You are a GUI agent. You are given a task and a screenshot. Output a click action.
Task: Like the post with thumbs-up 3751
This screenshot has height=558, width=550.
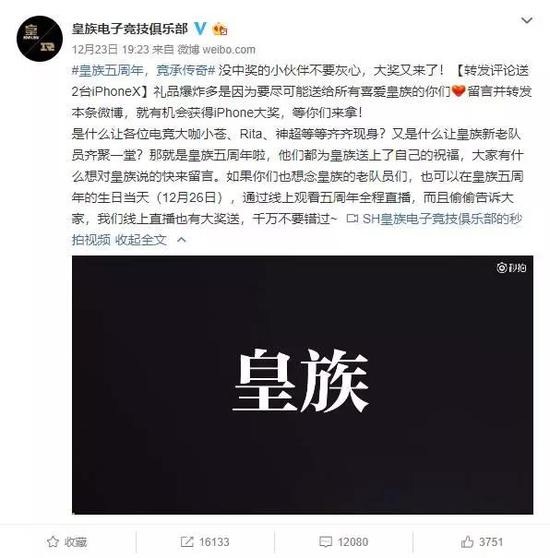pyautogui.click(x=482, y=542)
